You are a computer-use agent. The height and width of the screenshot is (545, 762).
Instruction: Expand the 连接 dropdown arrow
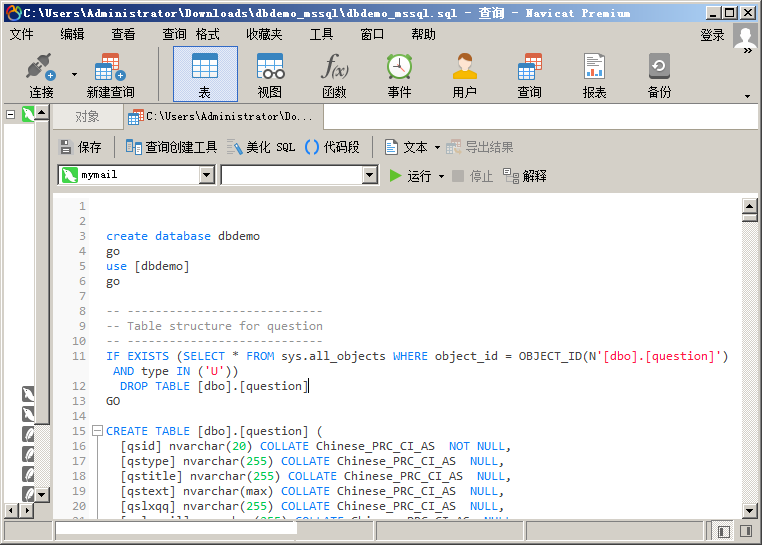[x=74, y=74]
